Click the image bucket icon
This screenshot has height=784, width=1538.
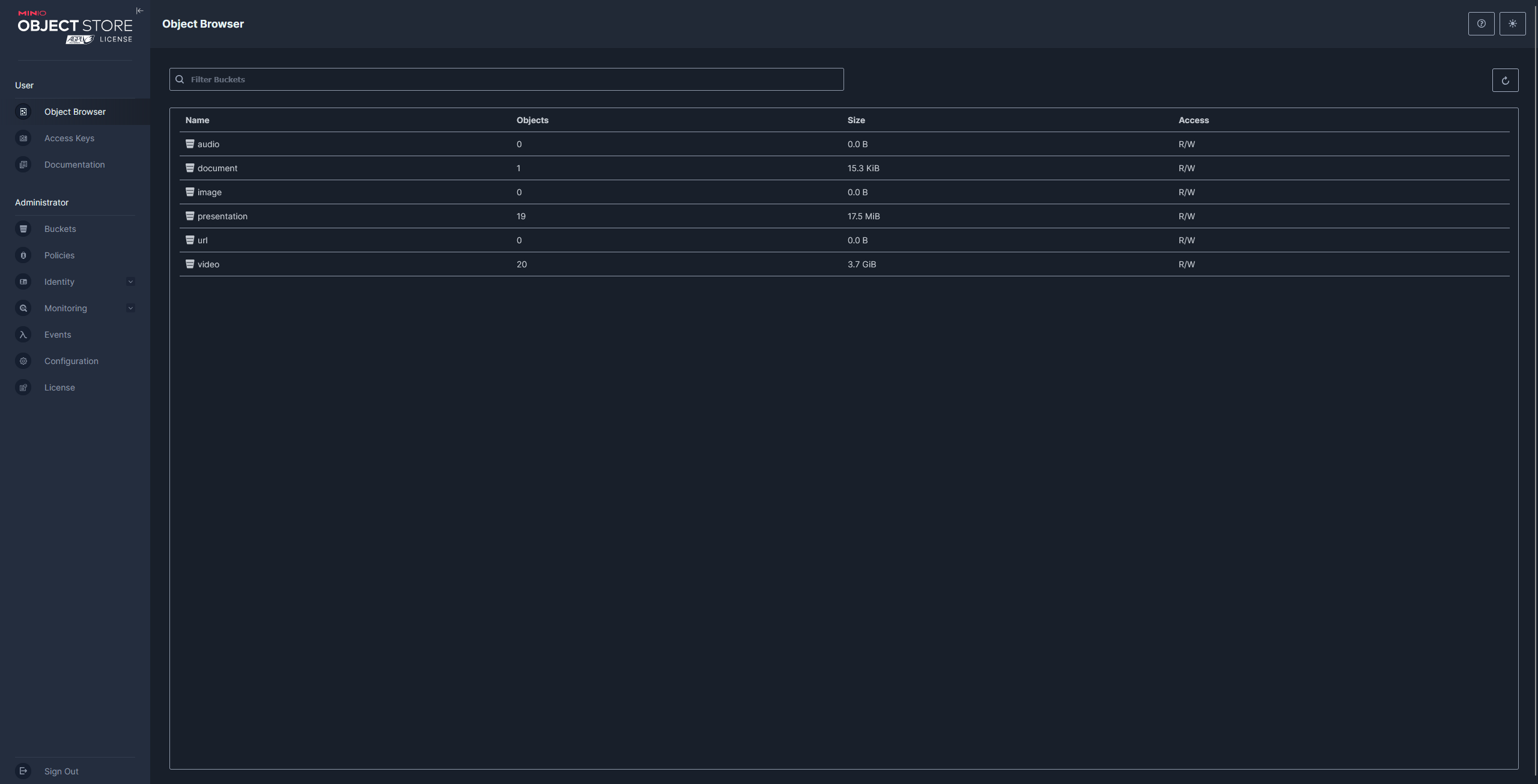point(190,192)
